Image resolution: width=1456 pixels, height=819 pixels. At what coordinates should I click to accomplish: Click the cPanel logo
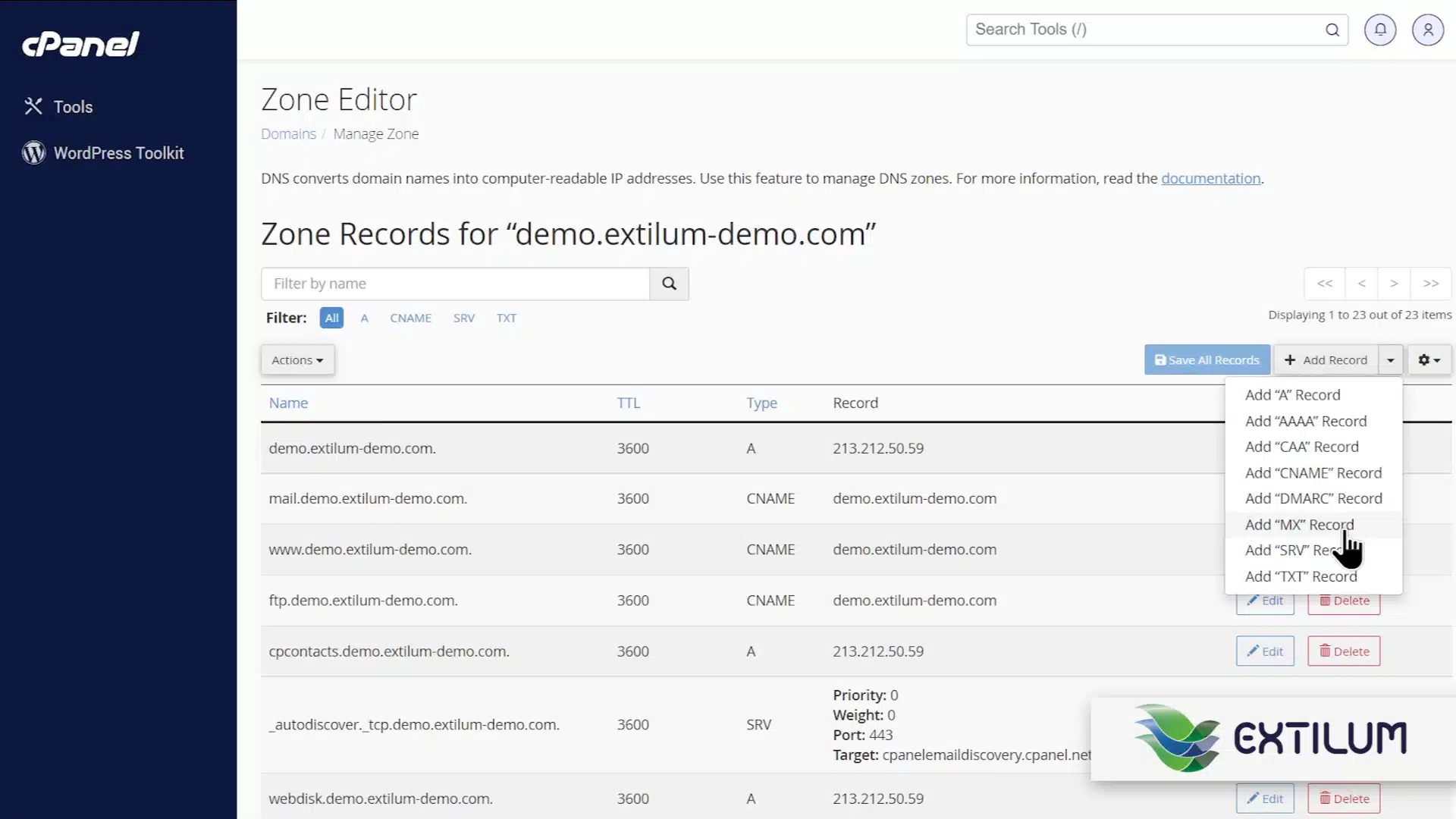click(x=80, y=44)
